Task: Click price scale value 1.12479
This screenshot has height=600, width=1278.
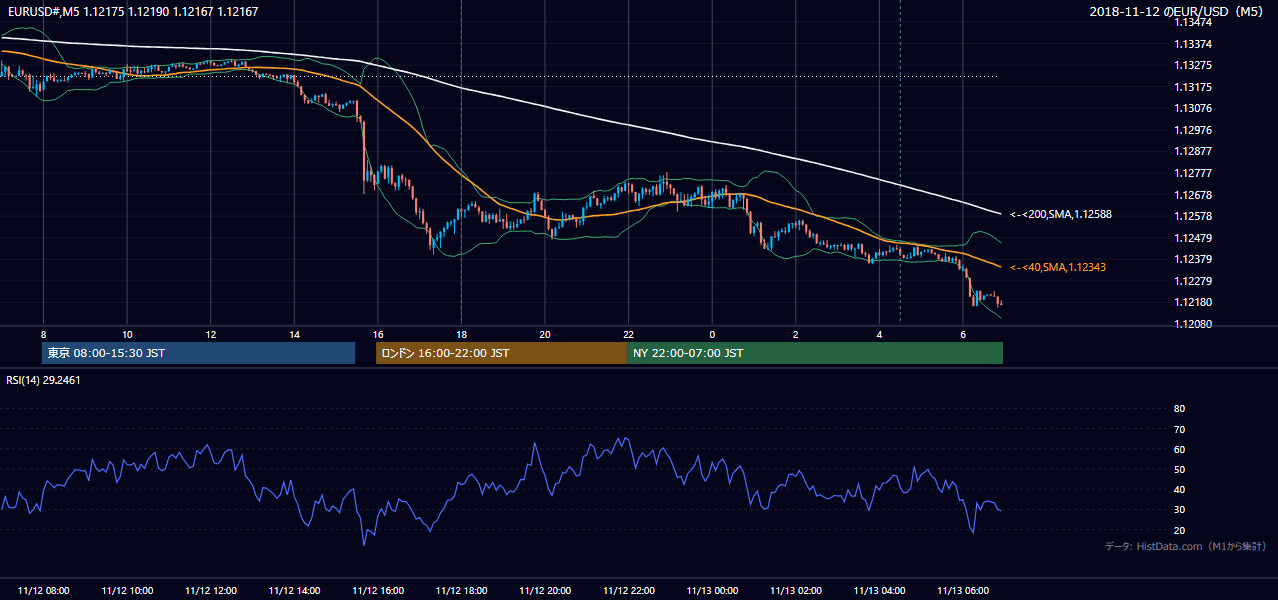Action: click(x=1193, y=238)
